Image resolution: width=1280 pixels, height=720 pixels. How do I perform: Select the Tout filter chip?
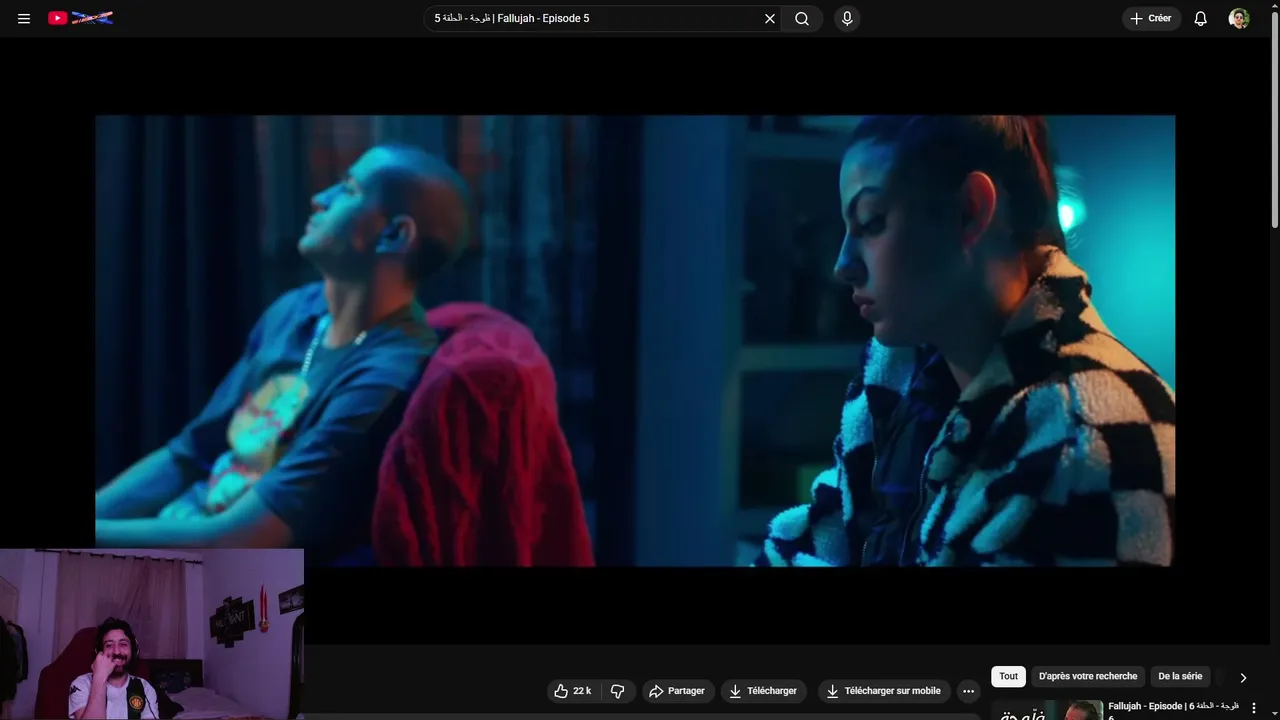(1008, 676)
